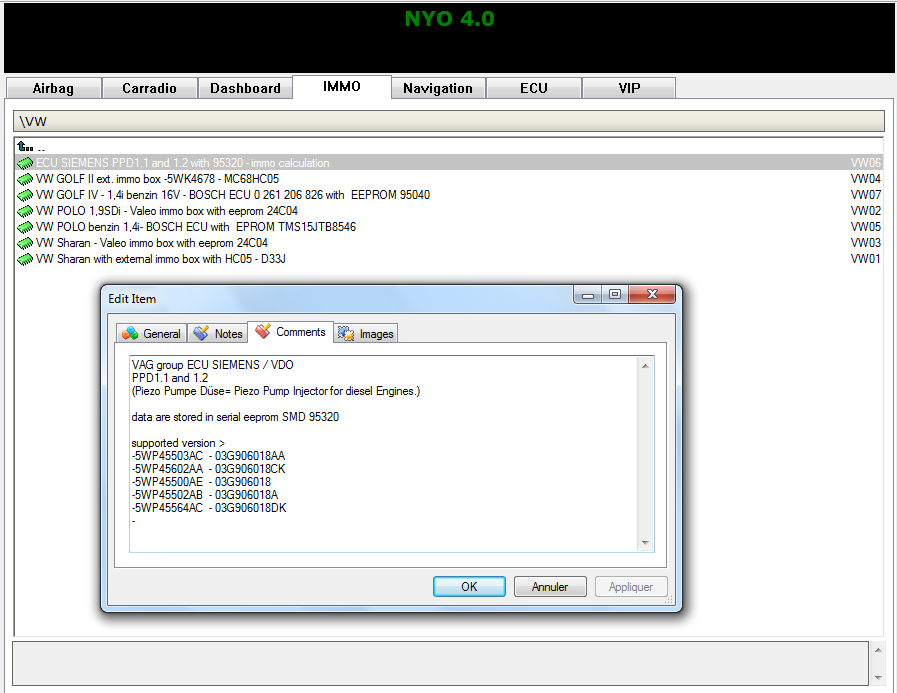Click the VW02 code label

tap(866, 211)
